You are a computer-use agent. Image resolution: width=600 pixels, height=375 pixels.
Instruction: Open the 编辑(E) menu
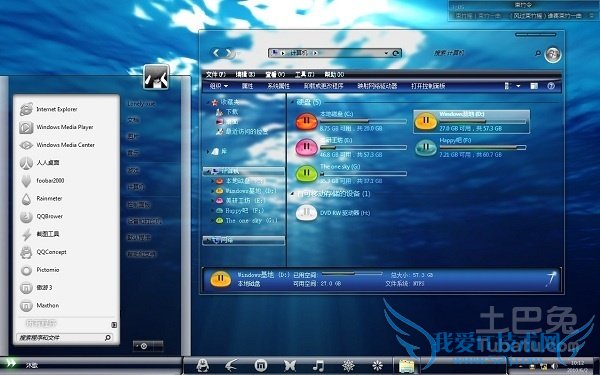[x=245, y=74]
